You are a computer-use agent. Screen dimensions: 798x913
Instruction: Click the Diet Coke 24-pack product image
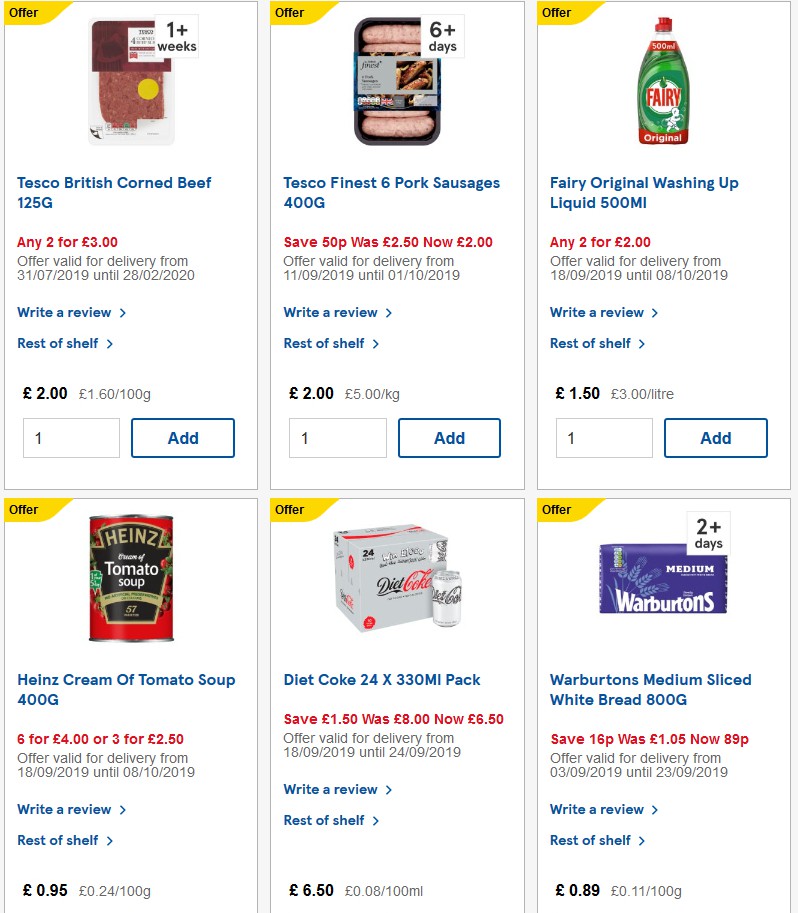coord(398,578)
